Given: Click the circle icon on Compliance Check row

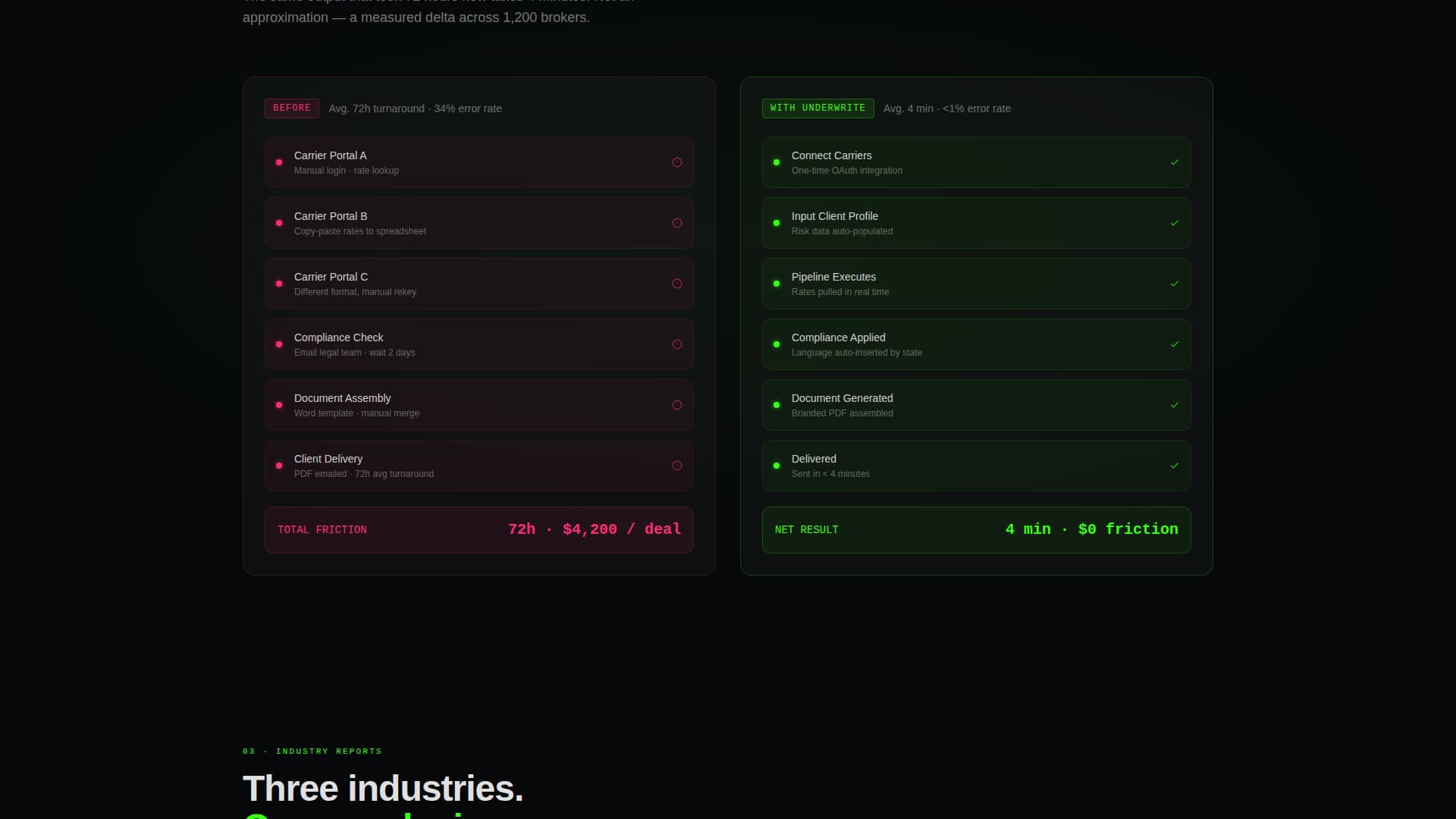Looking at the screenshot, I should pos(677,344).
